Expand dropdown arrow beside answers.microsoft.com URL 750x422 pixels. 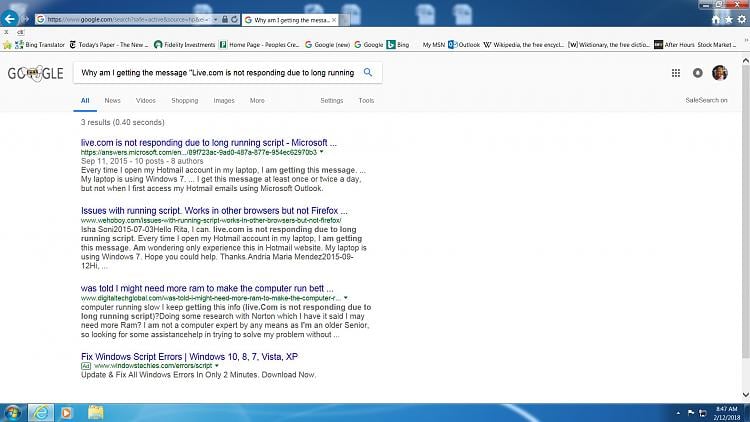point(321,152)
